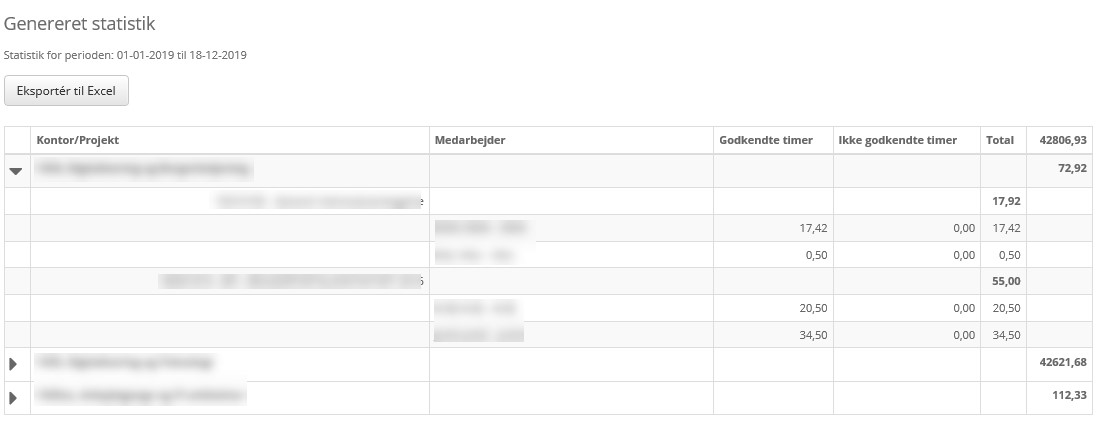
Task: Click 20,50 in the Godkendte timer column
Action: [x=811, y=309]
